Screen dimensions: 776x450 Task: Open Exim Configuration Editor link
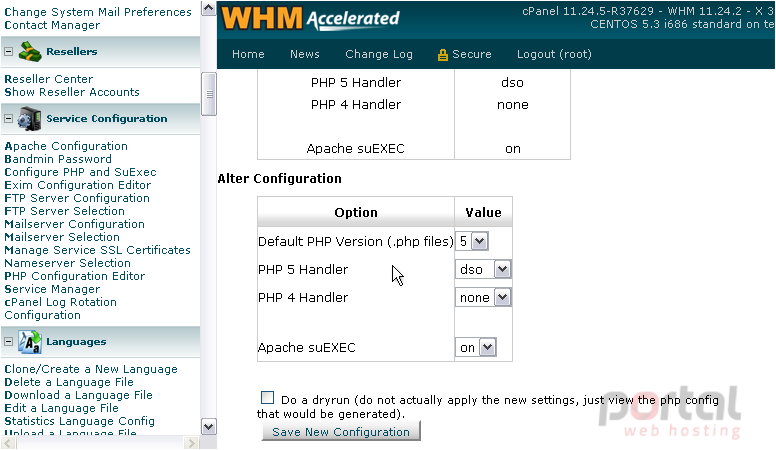(78, 185)
